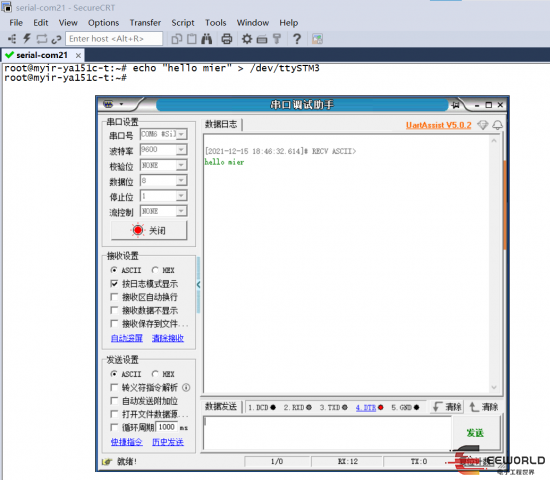This screenshot has height=480, width=550.
Task: Click the 5.GND signal indicator
Action: pos(405,407)
